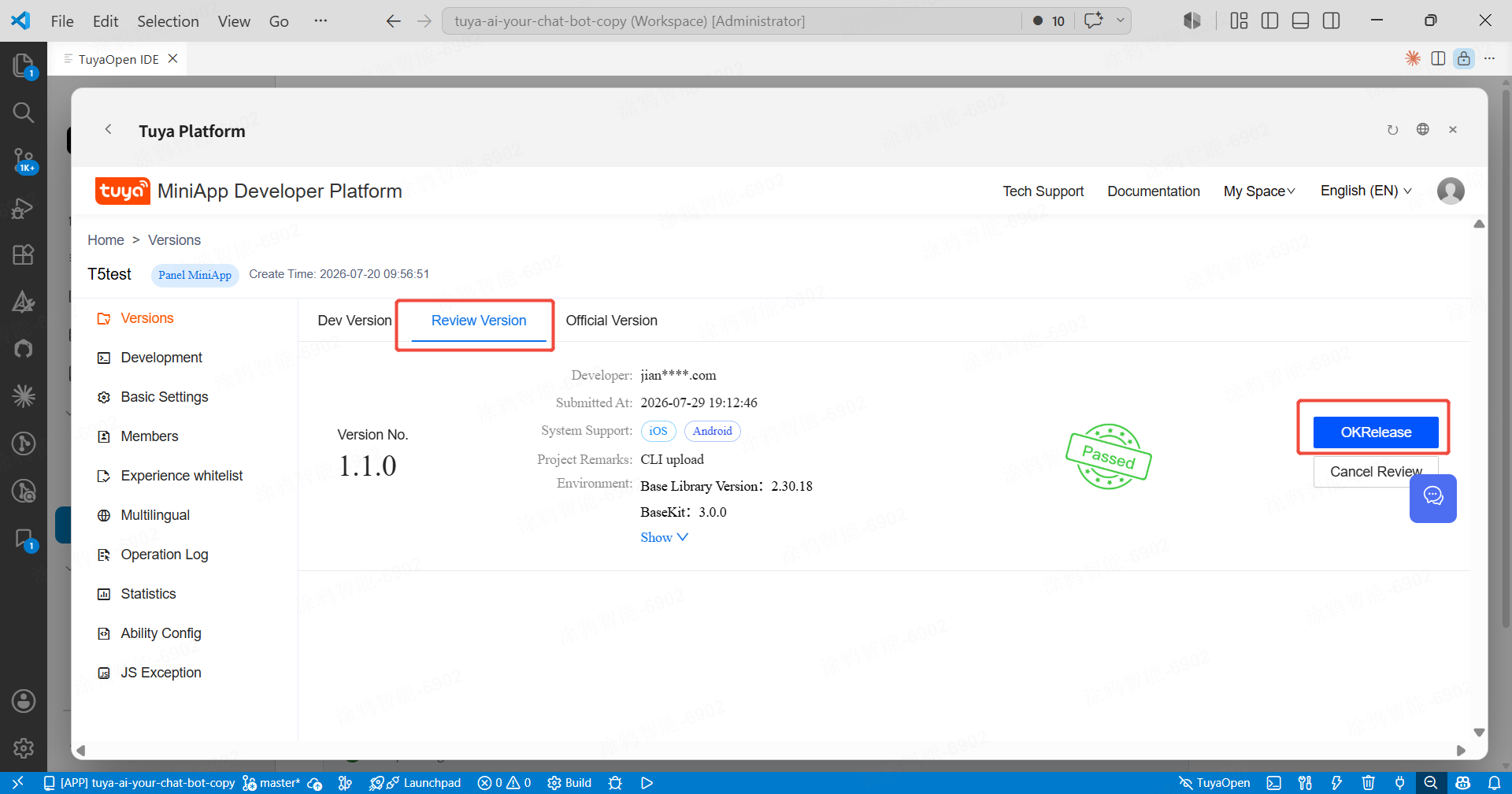Click the Copilot hexagon icon in title bar
This screenshot has height=794, width=1512.
pos(1192,20)
